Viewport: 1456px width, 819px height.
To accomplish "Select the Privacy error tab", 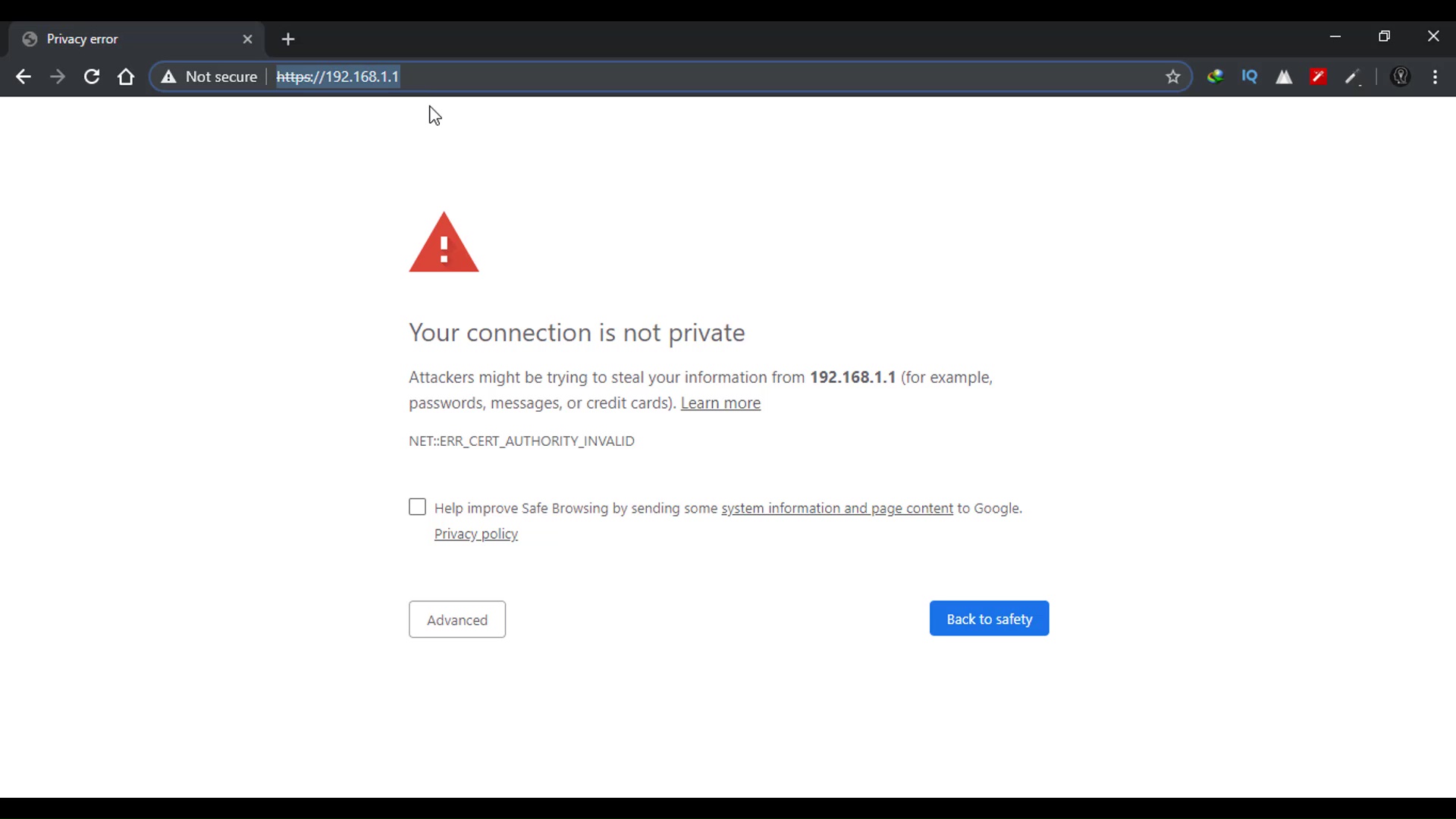I will (x=129, y=39).
